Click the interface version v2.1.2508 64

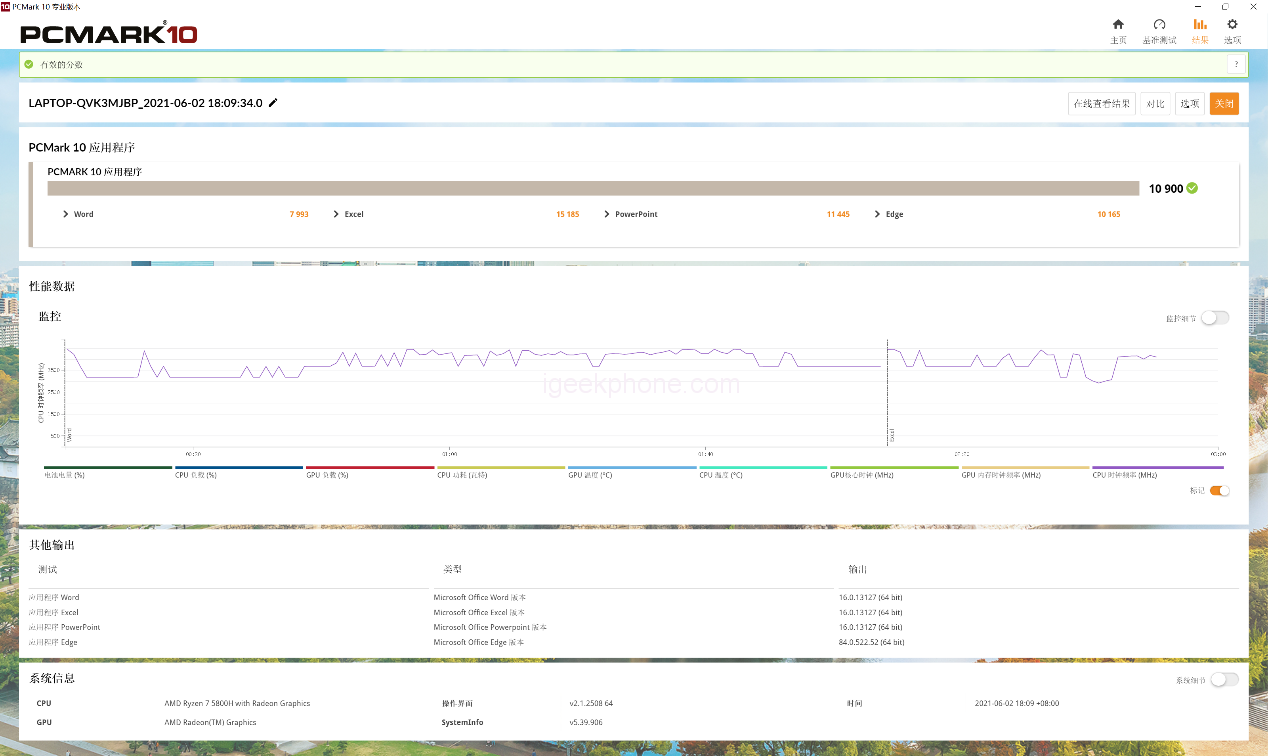point(591,703)
